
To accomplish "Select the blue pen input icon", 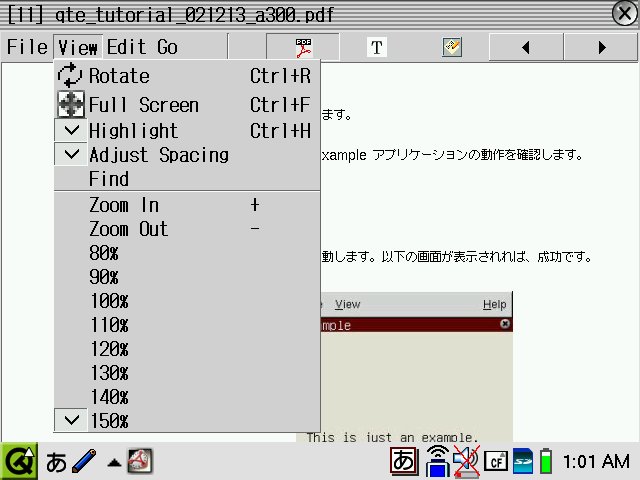I will (84, 461).
